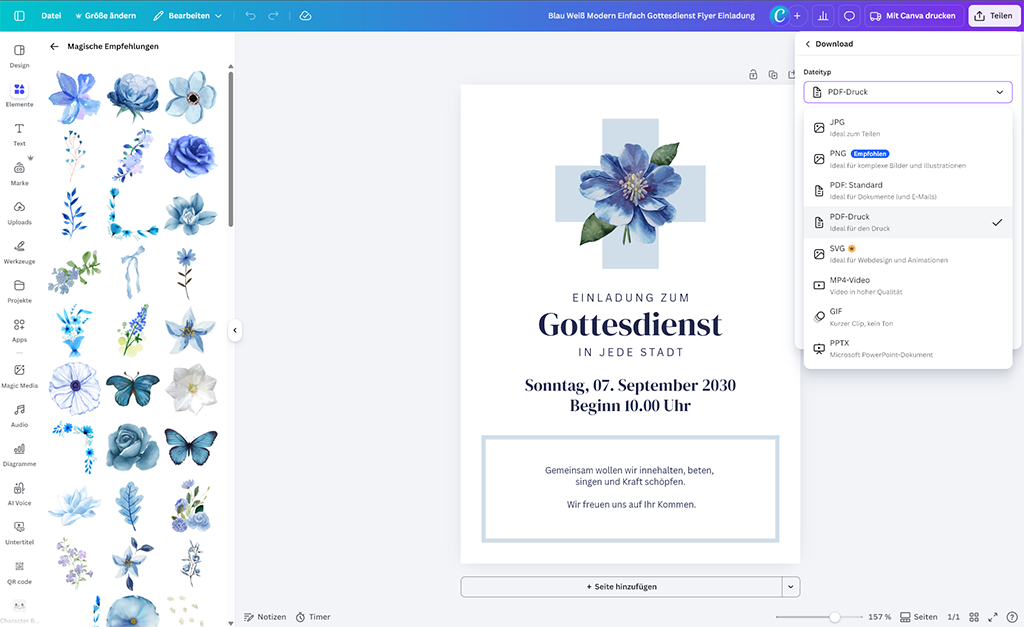The width and height of the screenshot is (1024, 627).
Task: Open the help question mark
Action: [1012, 617]
